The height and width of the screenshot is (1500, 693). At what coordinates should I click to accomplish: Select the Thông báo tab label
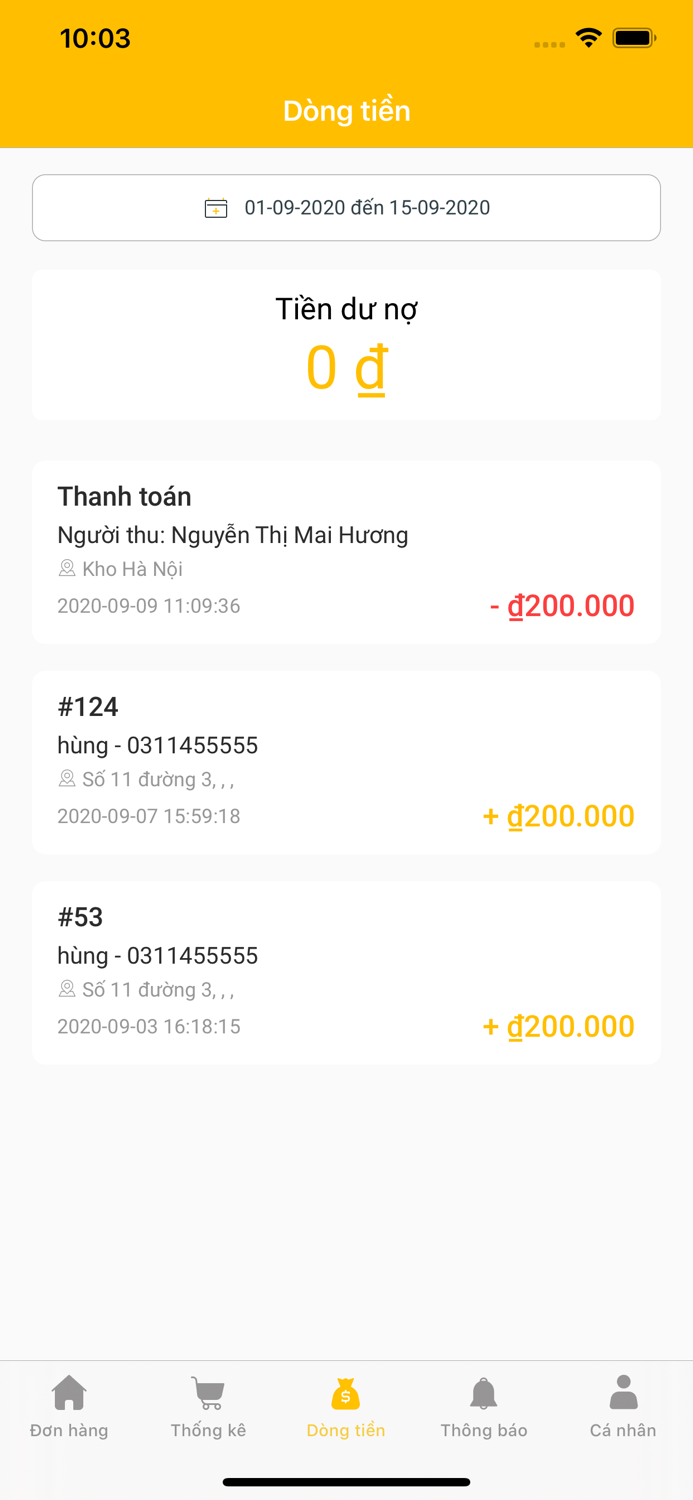(484, 1430)
